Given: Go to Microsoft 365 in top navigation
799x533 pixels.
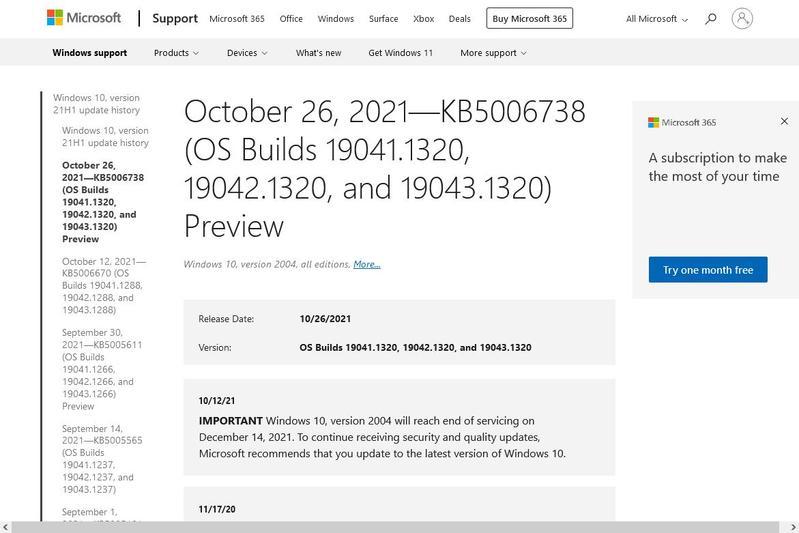Looking at the screenshot, I should (237, 19).
